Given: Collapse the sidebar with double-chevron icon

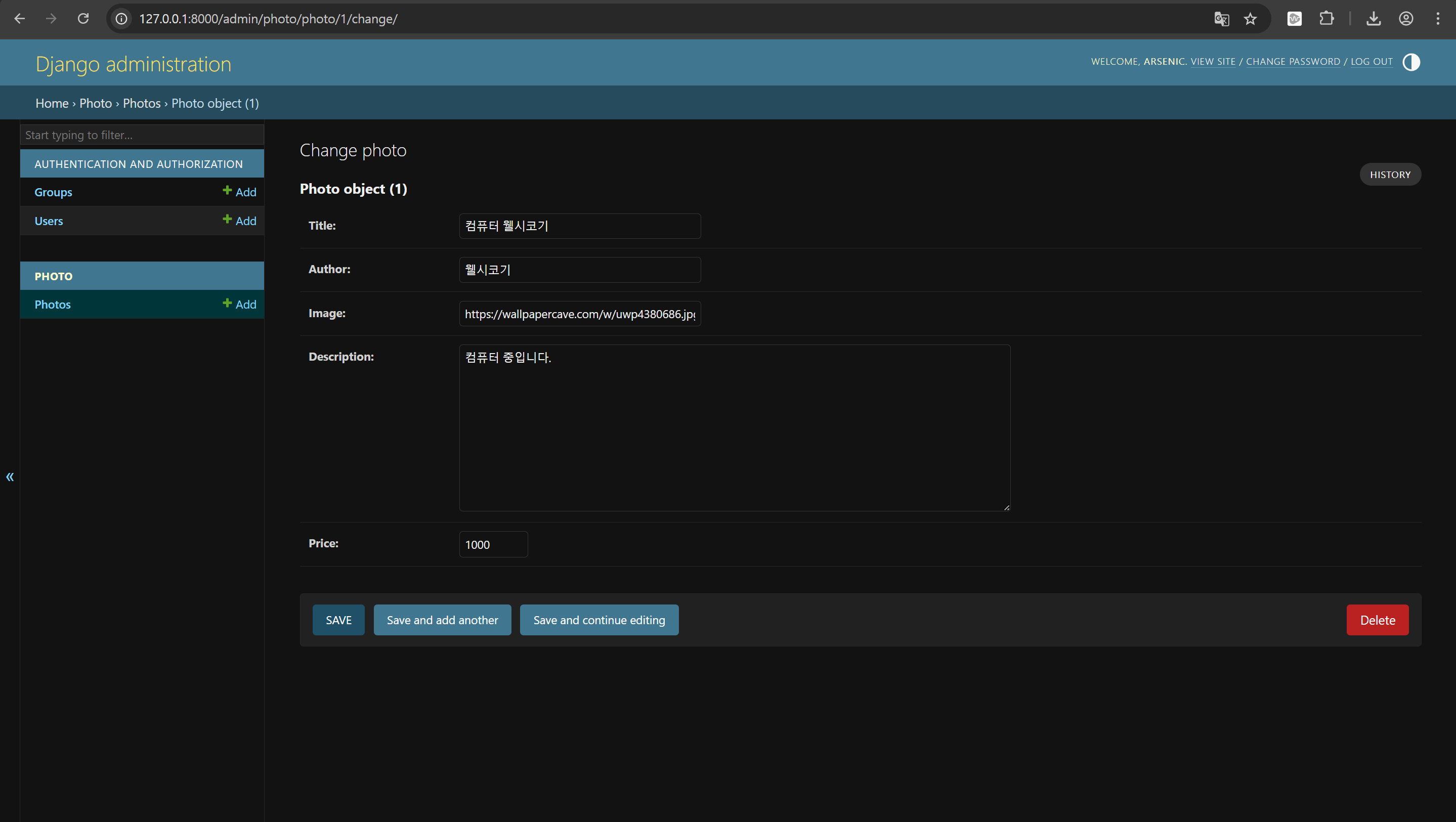Looking at the screenshot, I should (10, 477).
